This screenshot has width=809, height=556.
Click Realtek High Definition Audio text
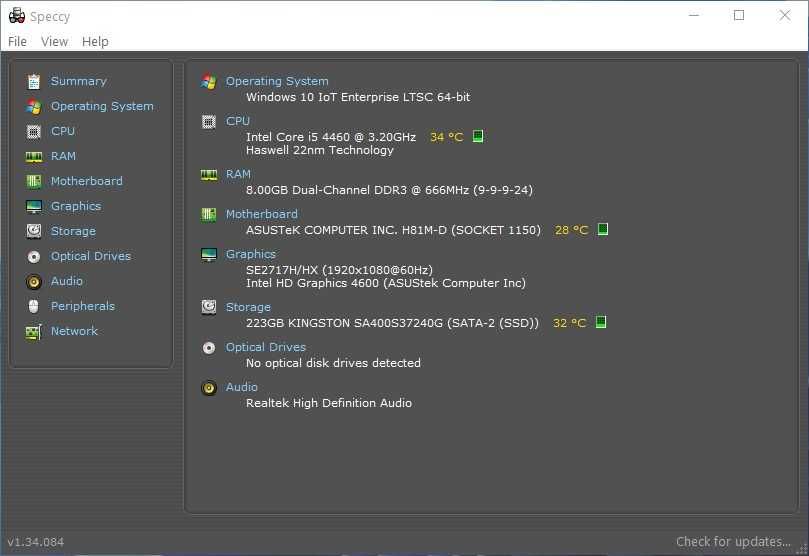pyautogui.click(x=329, y=403)
